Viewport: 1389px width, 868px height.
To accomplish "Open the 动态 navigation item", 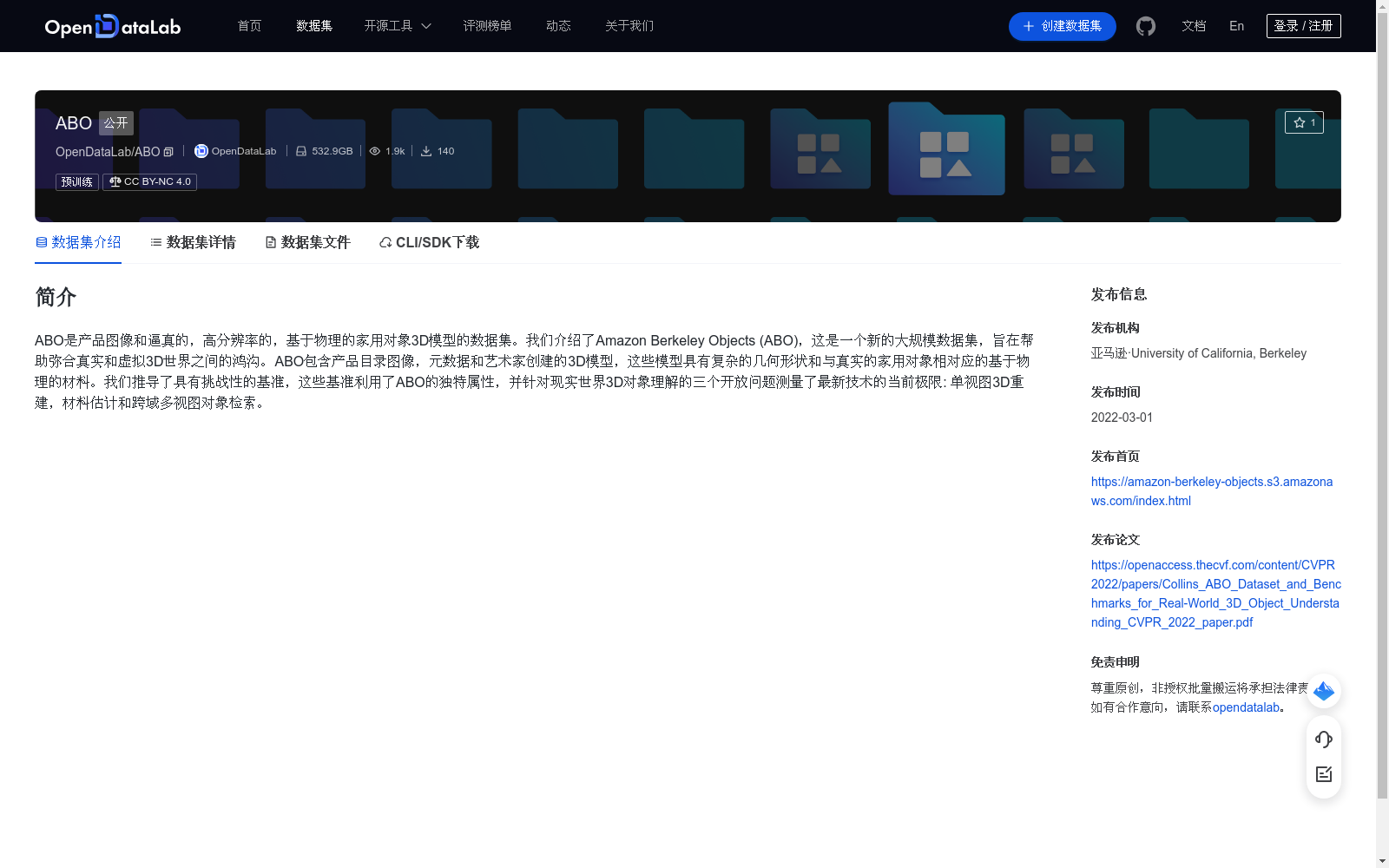I will pyautogui.click(x=558, y=26).
